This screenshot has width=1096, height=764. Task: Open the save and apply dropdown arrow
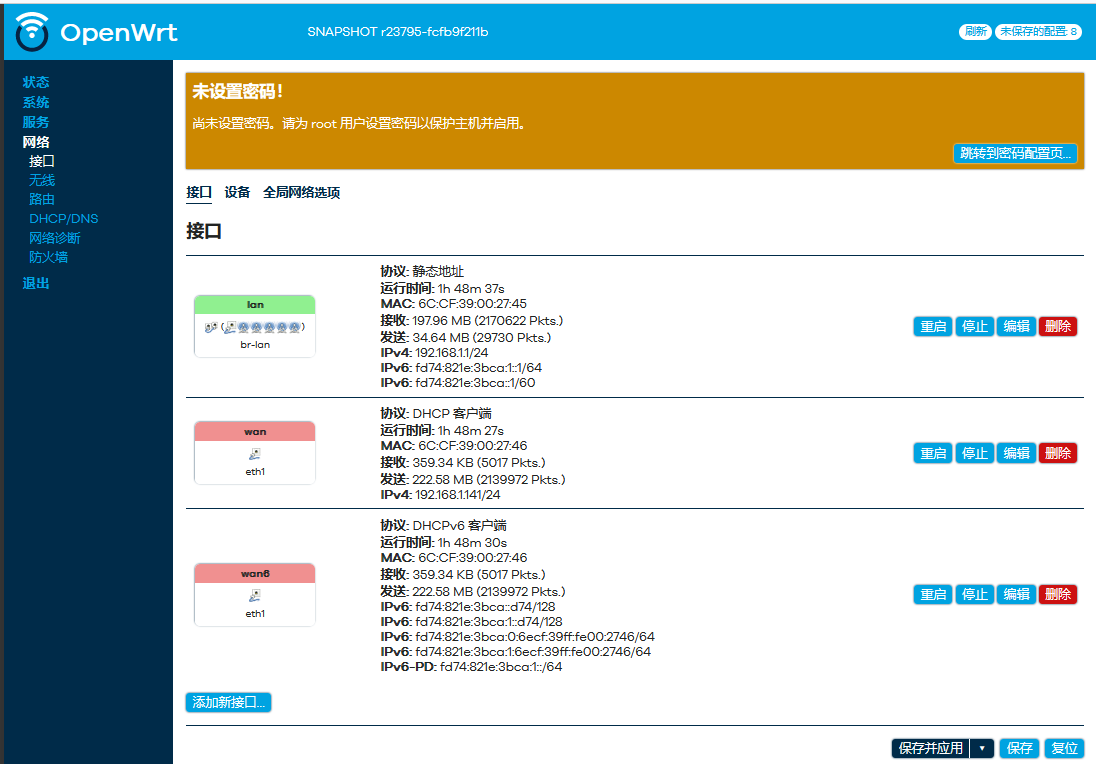coord(982,748)
